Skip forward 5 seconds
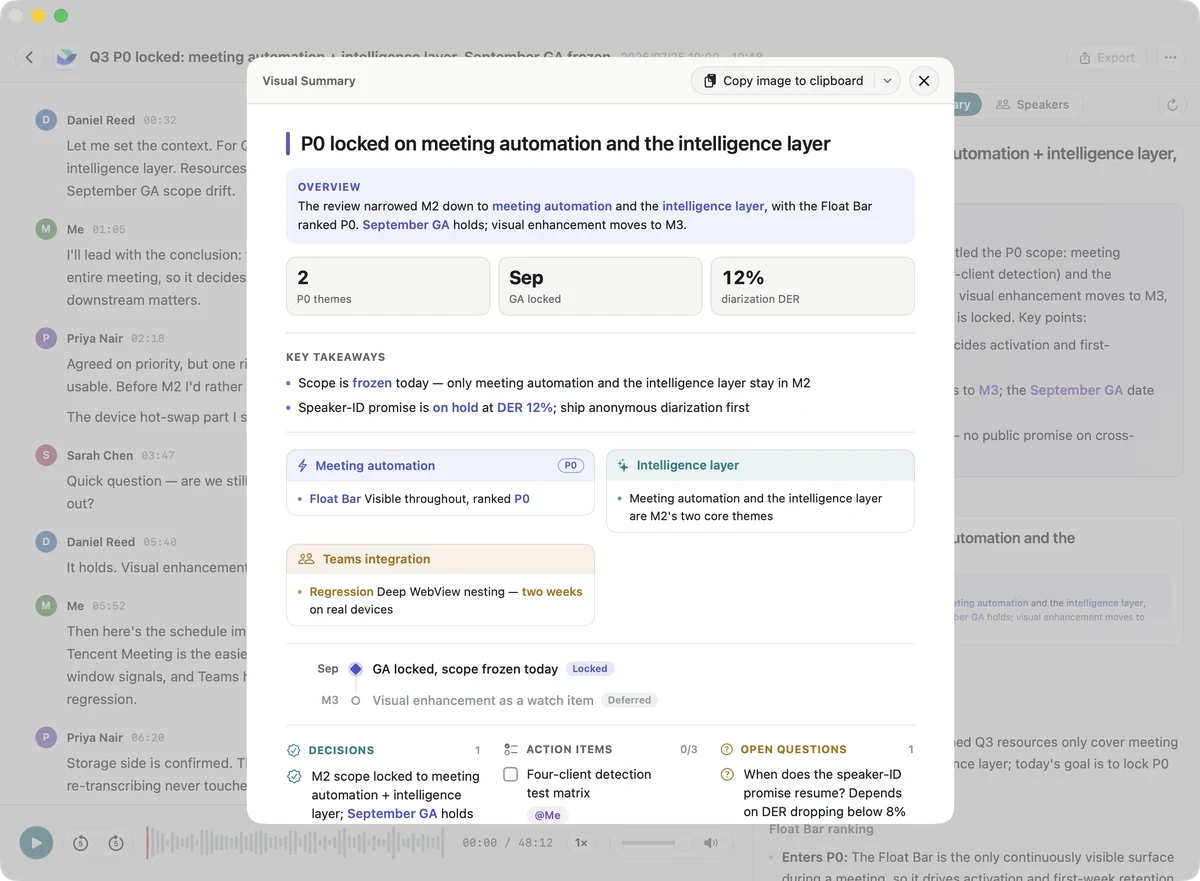This screenshot has height=881, width=1200. [x=116, y=843]
